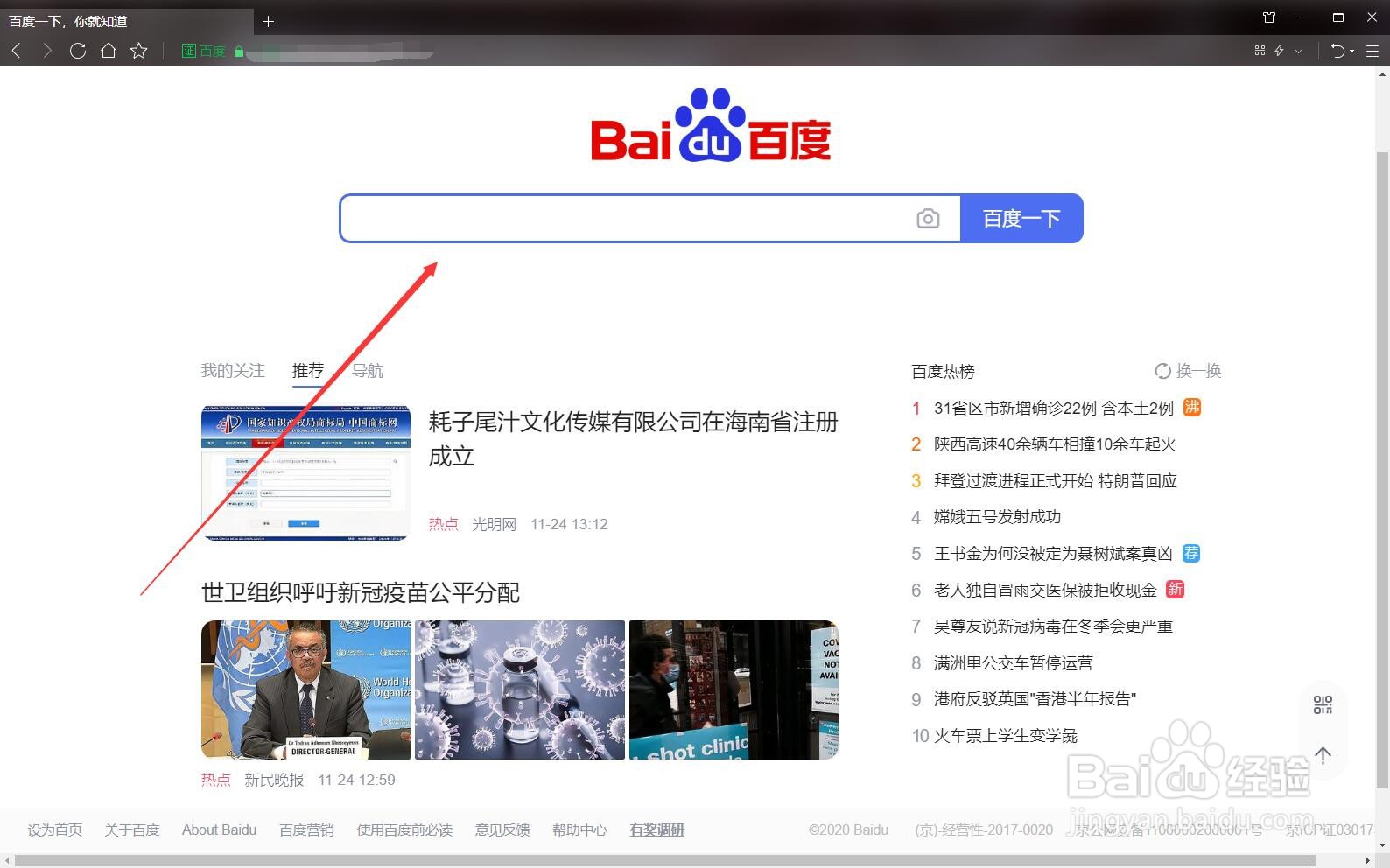
Task: Click the 热点 tag beside 新民晚报
Action: 216,780
